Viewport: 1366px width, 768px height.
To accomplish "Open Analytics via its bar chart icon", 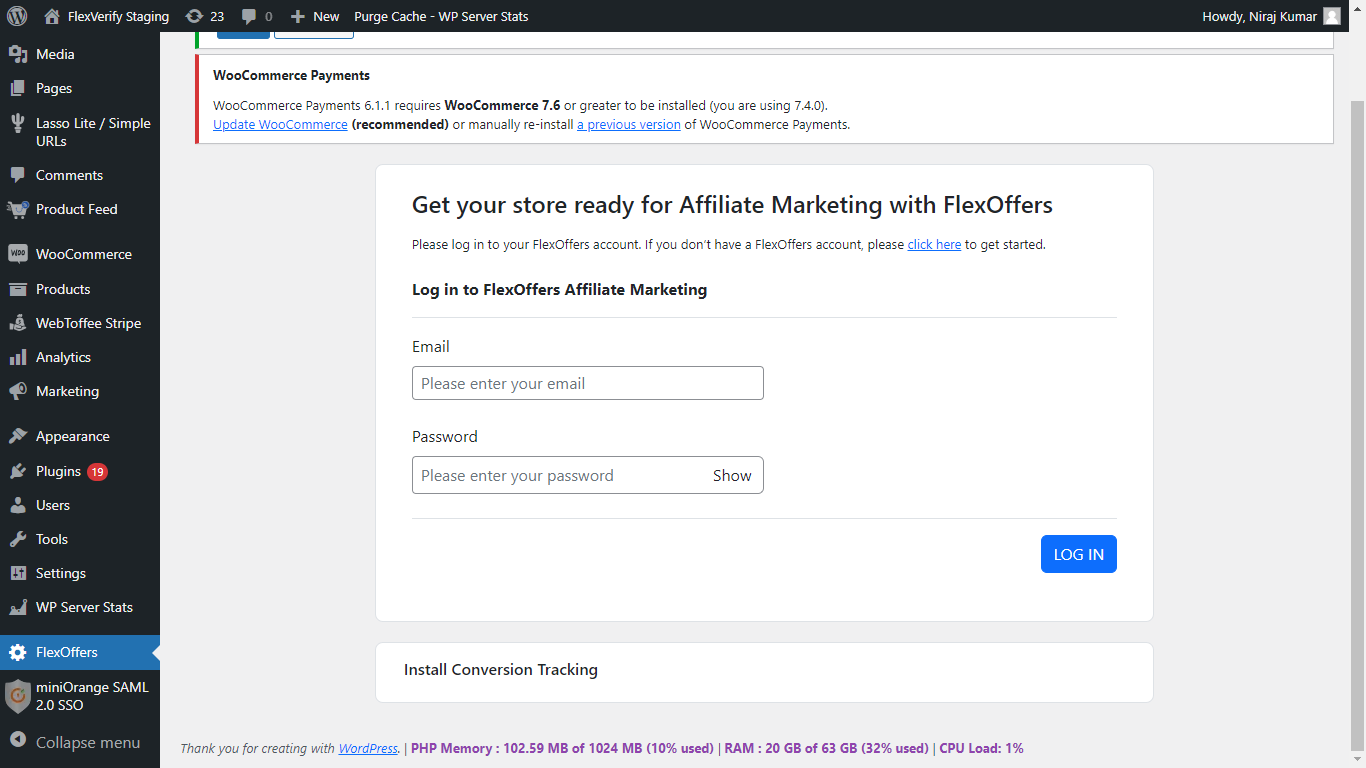I will [x=18, y=357].
